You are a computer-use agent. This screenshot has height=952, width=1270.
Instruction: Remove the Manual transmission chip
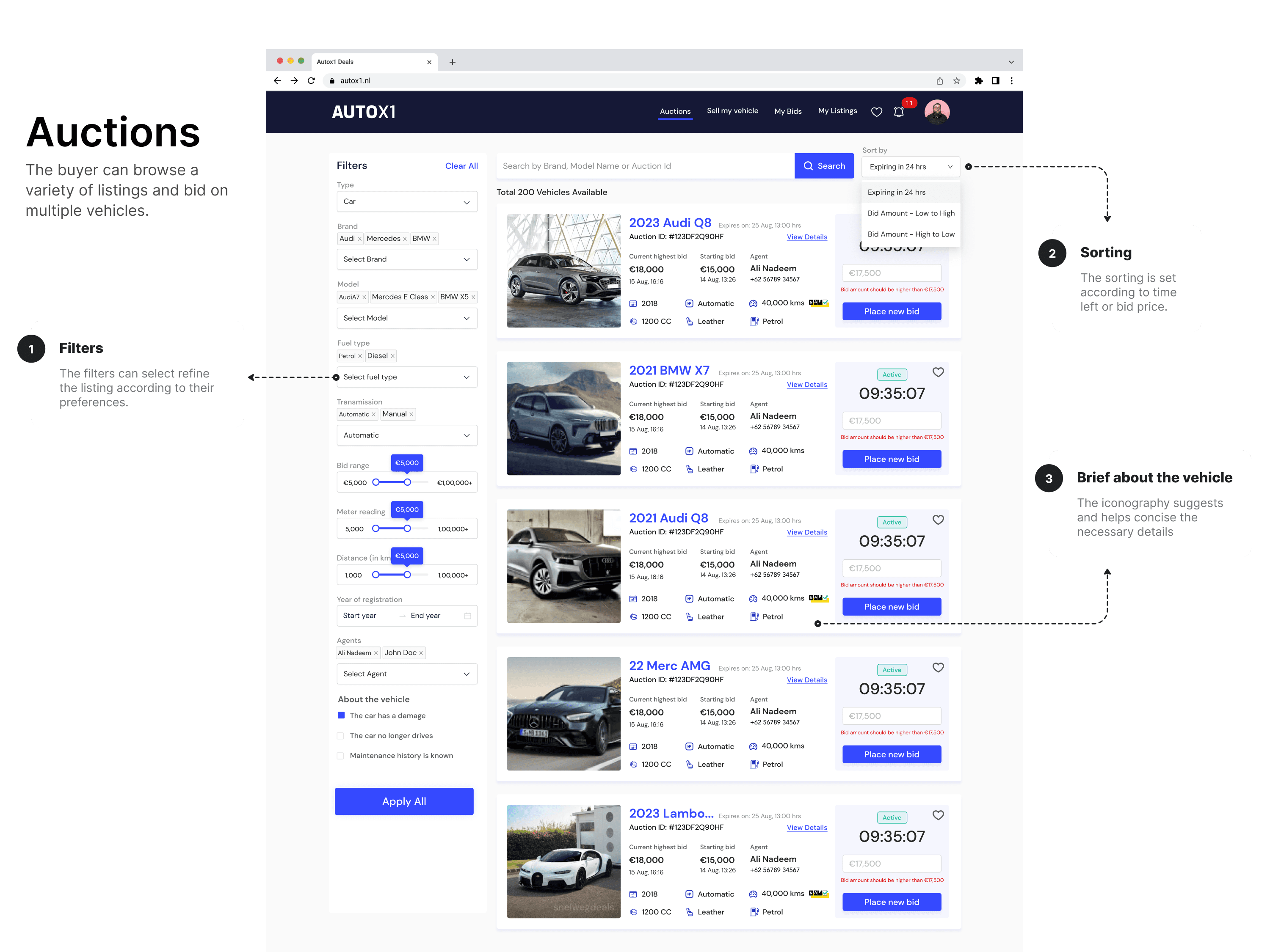click(x=411, y=414)
